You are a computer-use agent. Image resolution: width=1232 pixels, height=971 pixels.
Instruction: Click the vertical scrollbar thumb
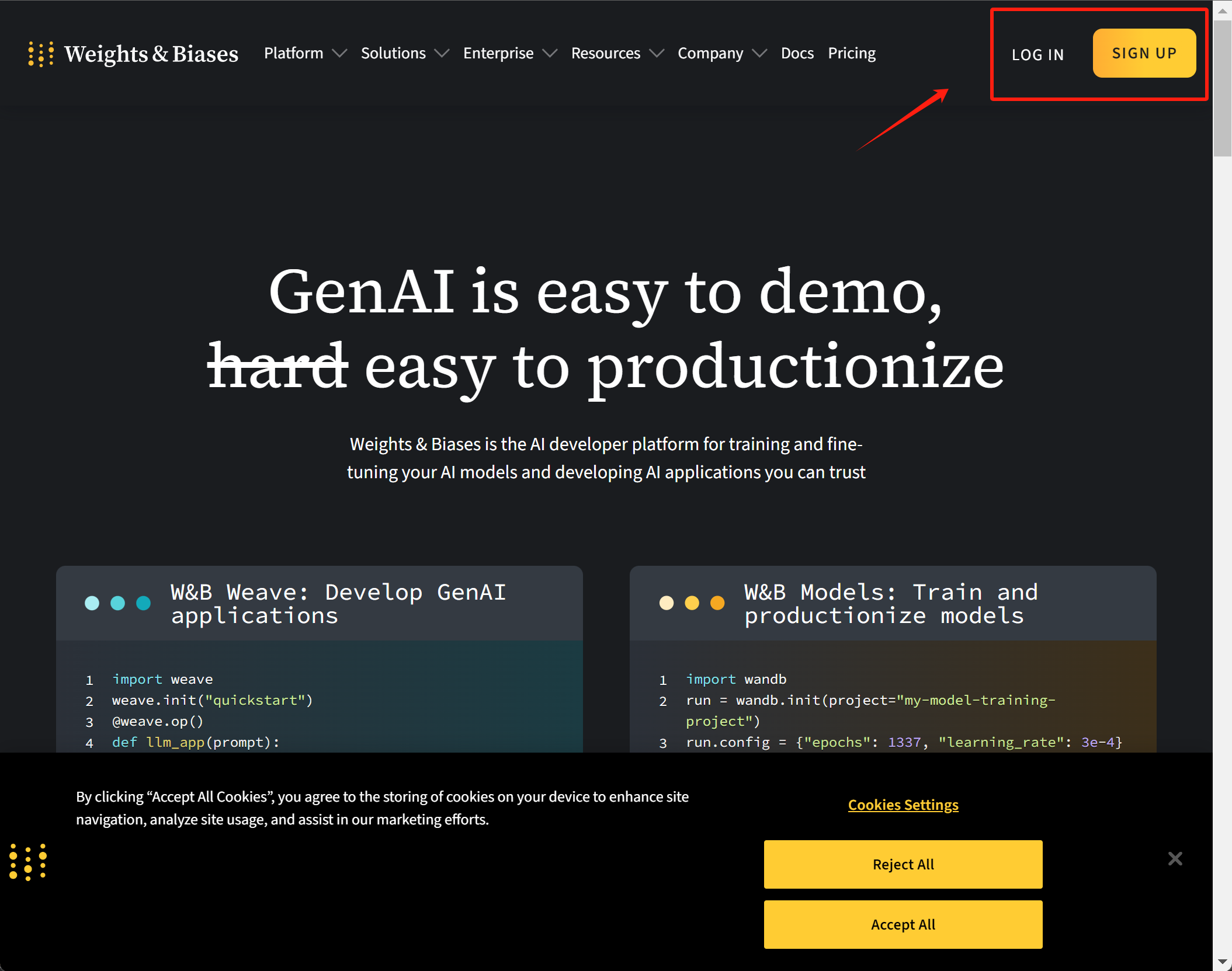coord(1222,88)
